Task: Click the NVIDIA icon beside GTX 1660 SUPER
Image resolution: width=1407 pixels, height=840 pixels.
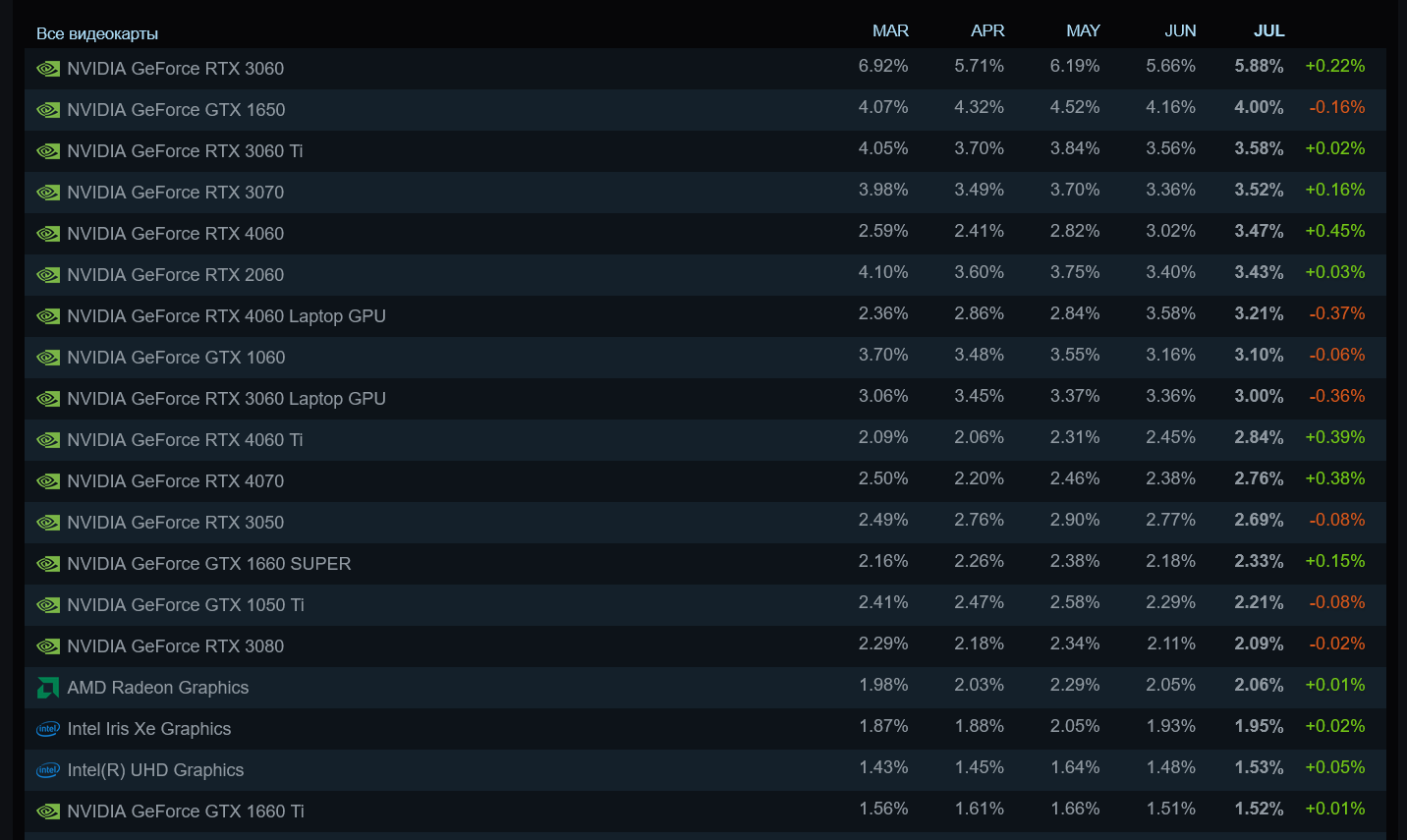Action: pos(48,564)
